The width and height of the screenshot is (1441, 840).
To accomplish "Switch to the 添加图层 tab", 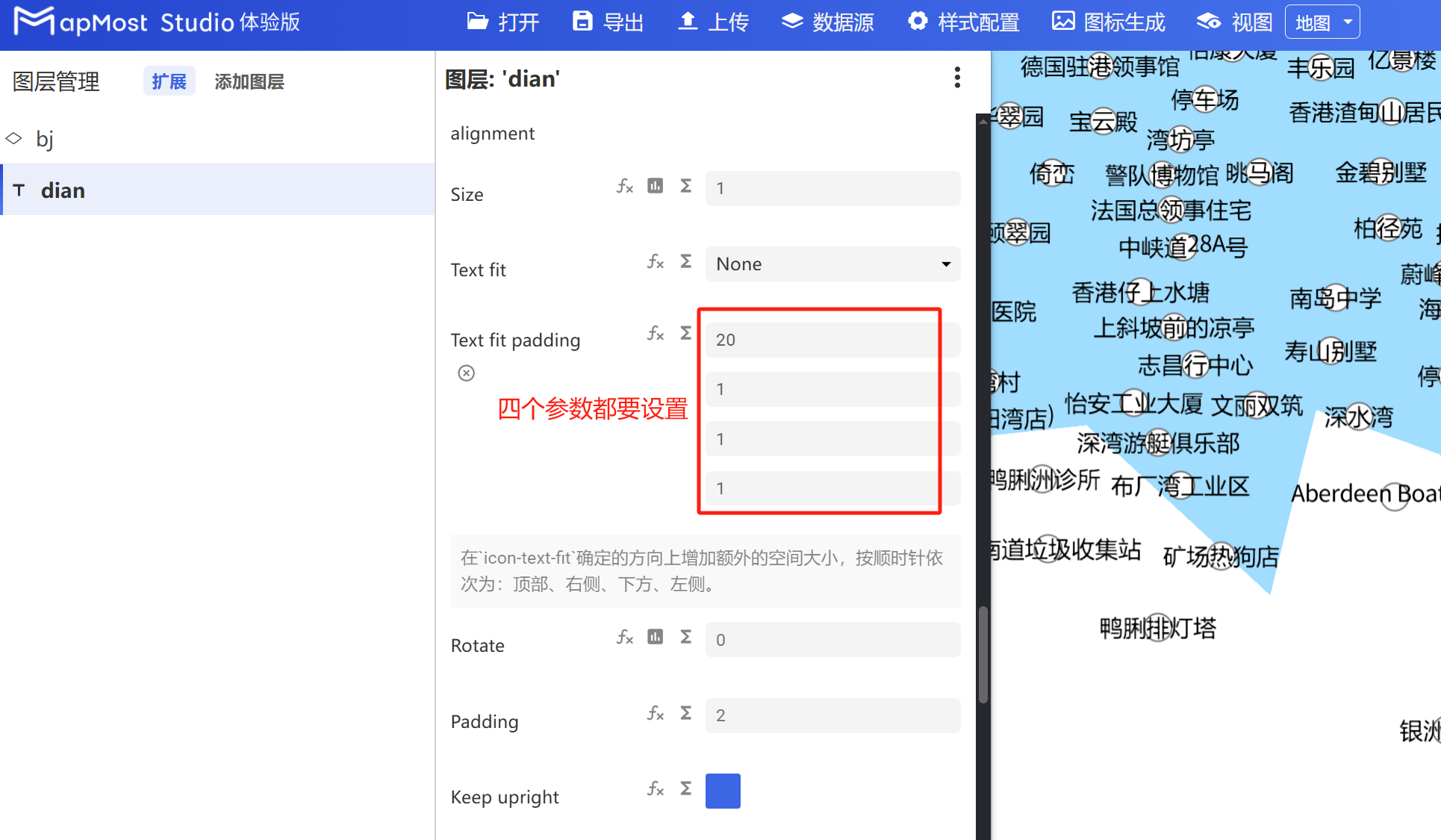I will click(x=249, y=81).
